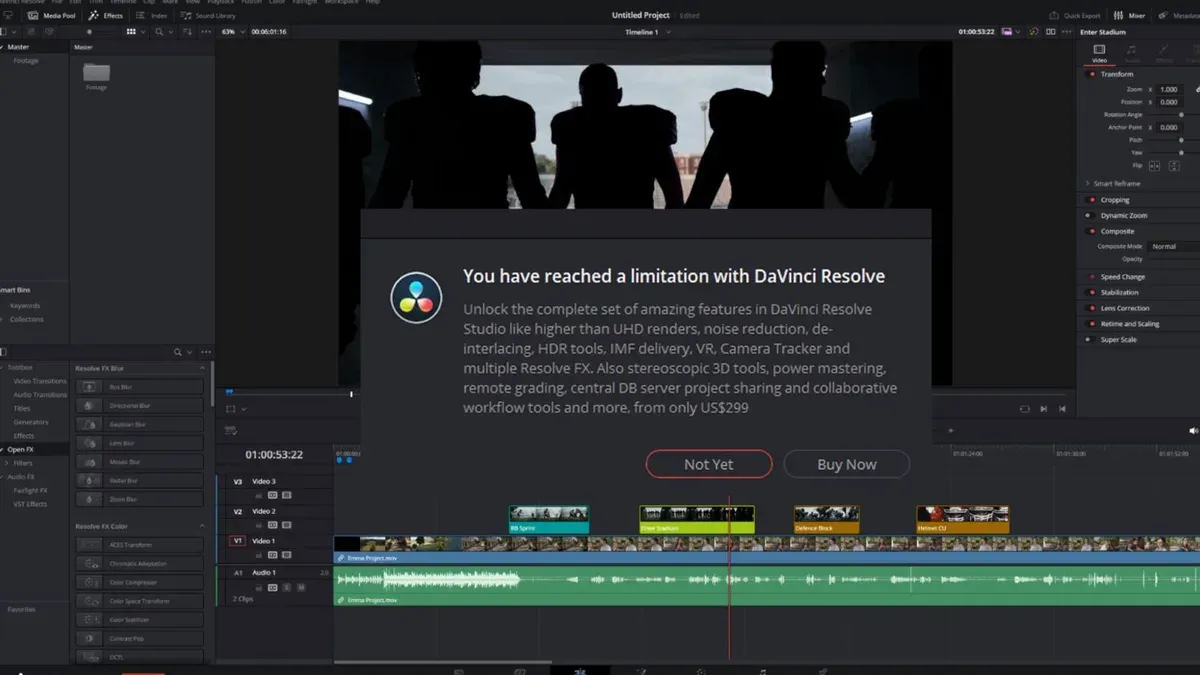Open the Sound Library
Viewport: 1200px width, 675px height.
click(x=208, y=16)
